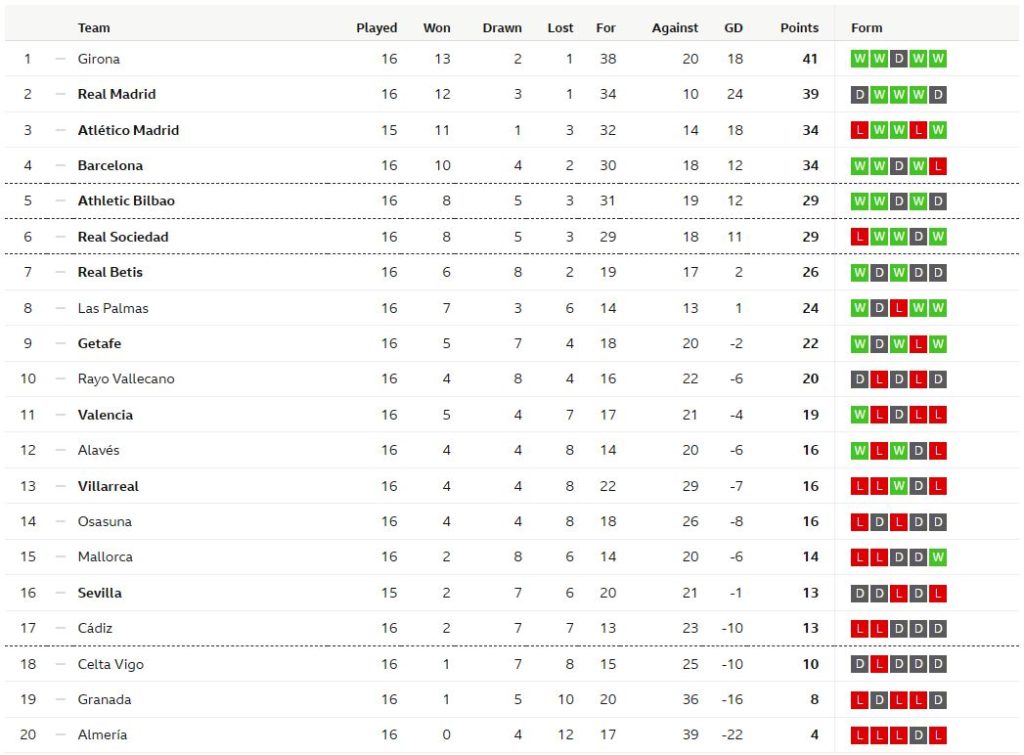Click Real Sociedad's red loss form badge
The image size is (1024, 755).
point(859,237)
